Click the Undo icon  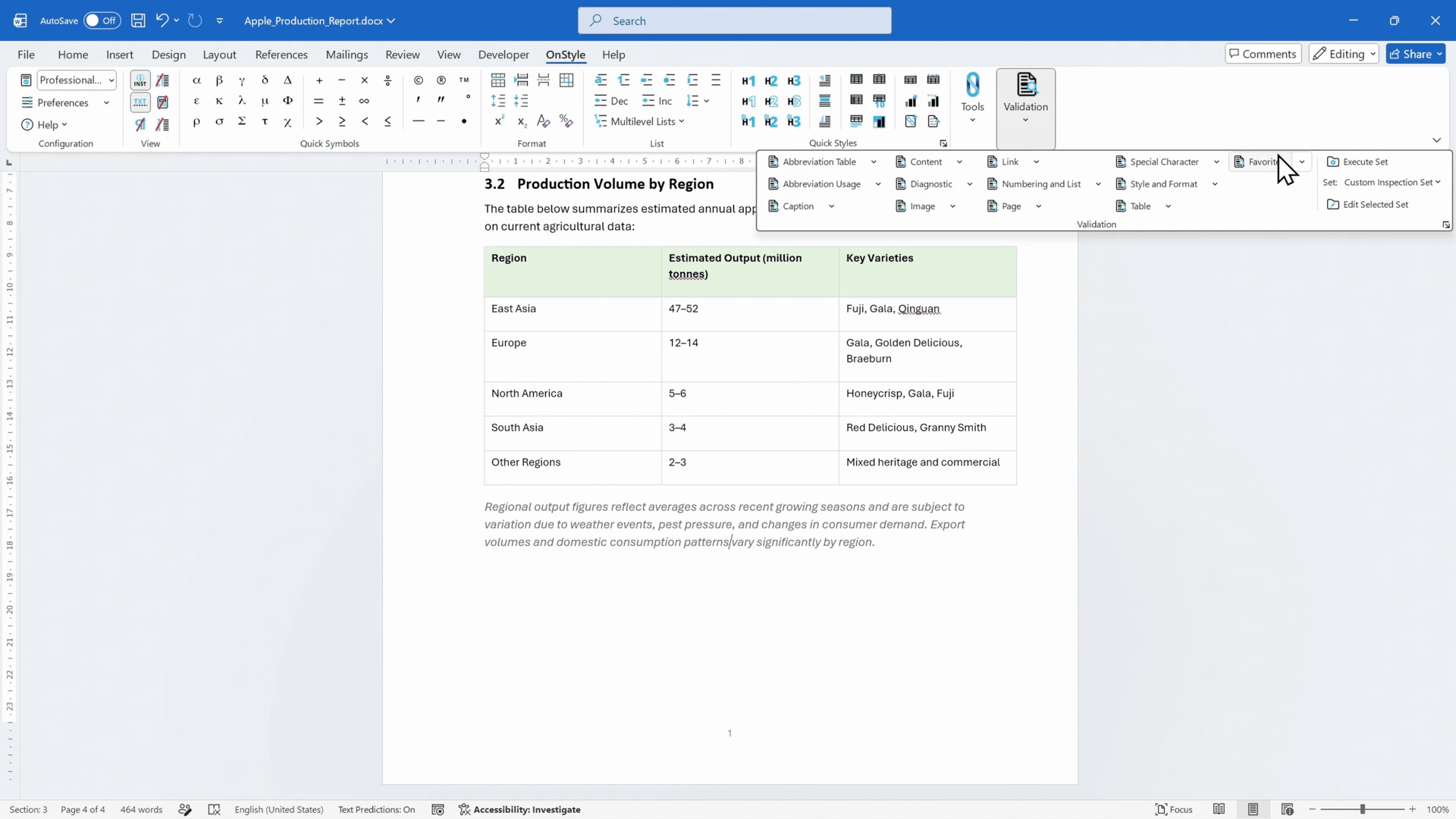(x=162, y=20)
